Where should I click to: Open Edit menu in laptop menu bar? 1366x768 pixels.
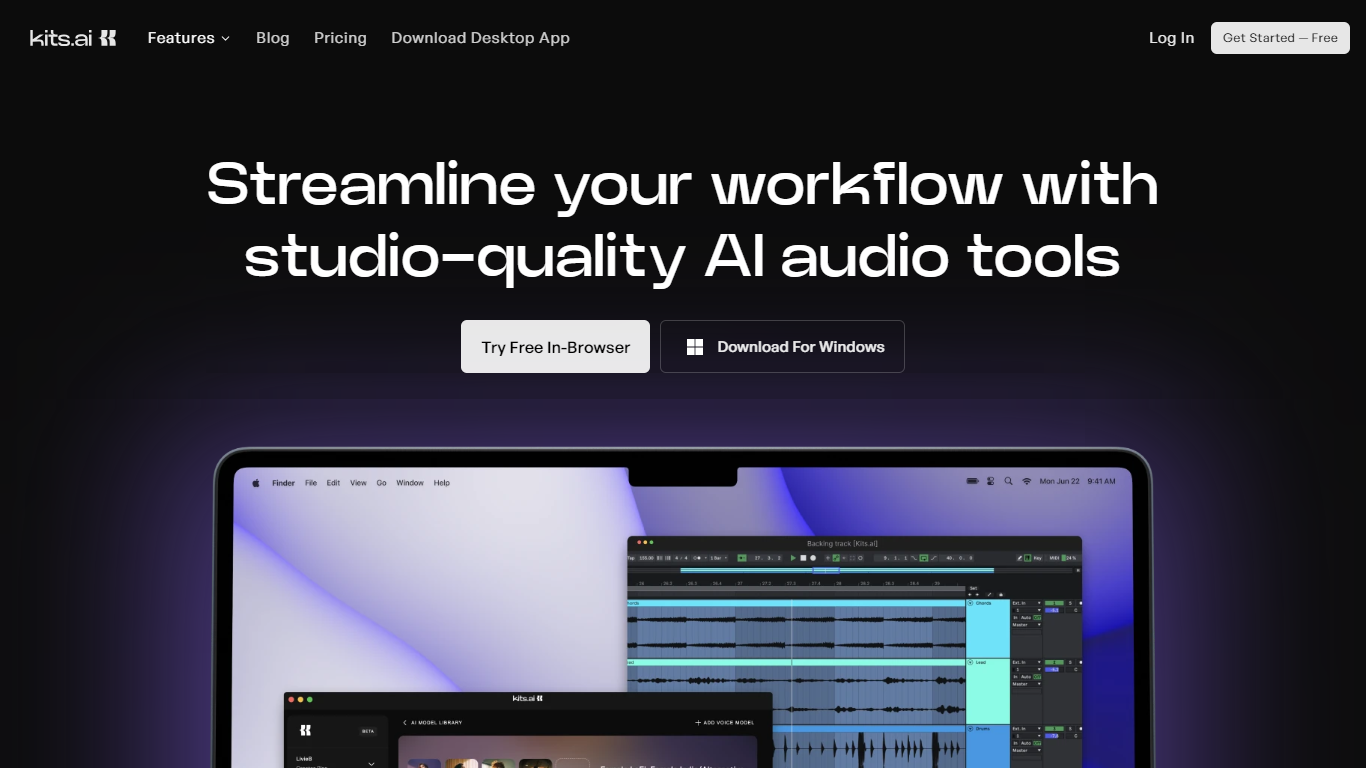click(333, 483)
